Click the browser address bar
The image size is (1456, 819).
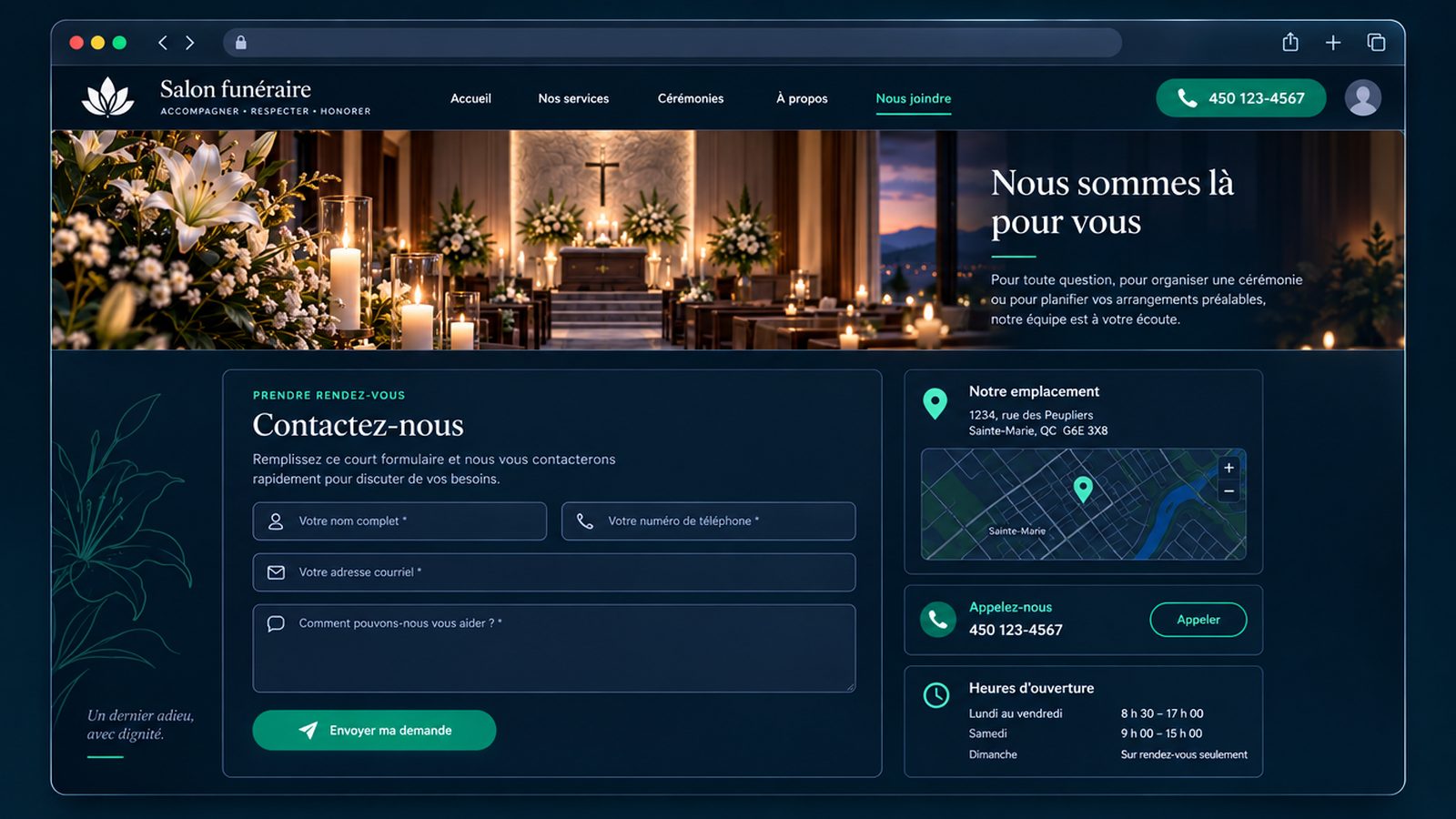(x=672, y=43)
